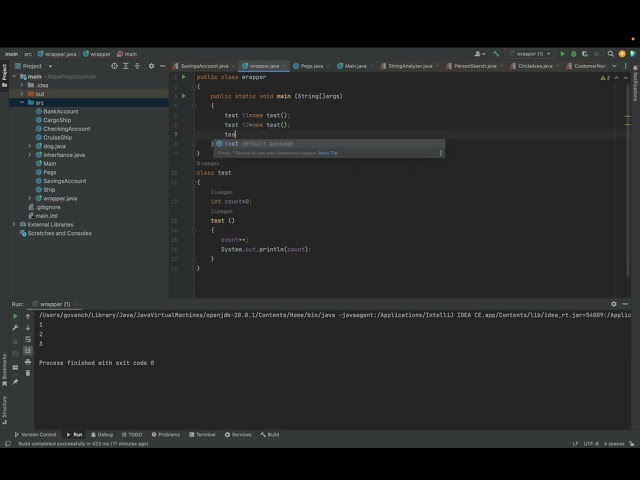Open the wrapper (1) run configuration dropdown
The image size is (640, 480).
click(x=530, y=54)
